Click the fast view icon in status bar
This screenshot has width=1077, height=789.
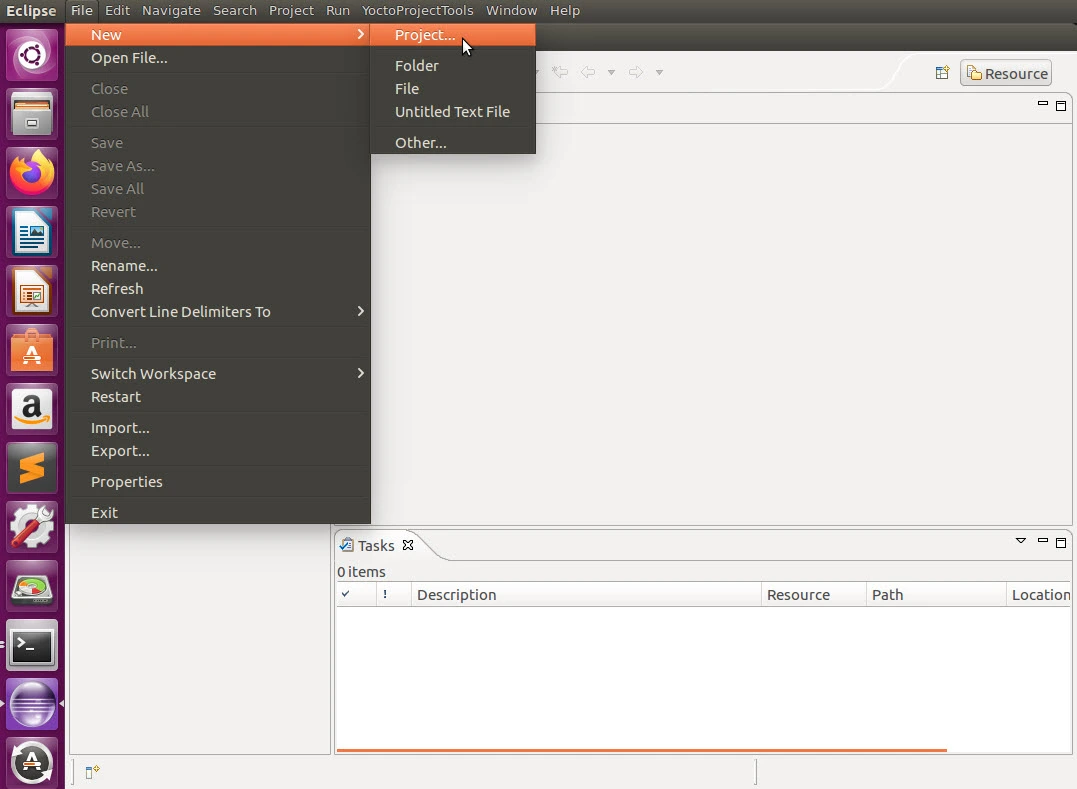pyautogui.click(x=92, y=771)
